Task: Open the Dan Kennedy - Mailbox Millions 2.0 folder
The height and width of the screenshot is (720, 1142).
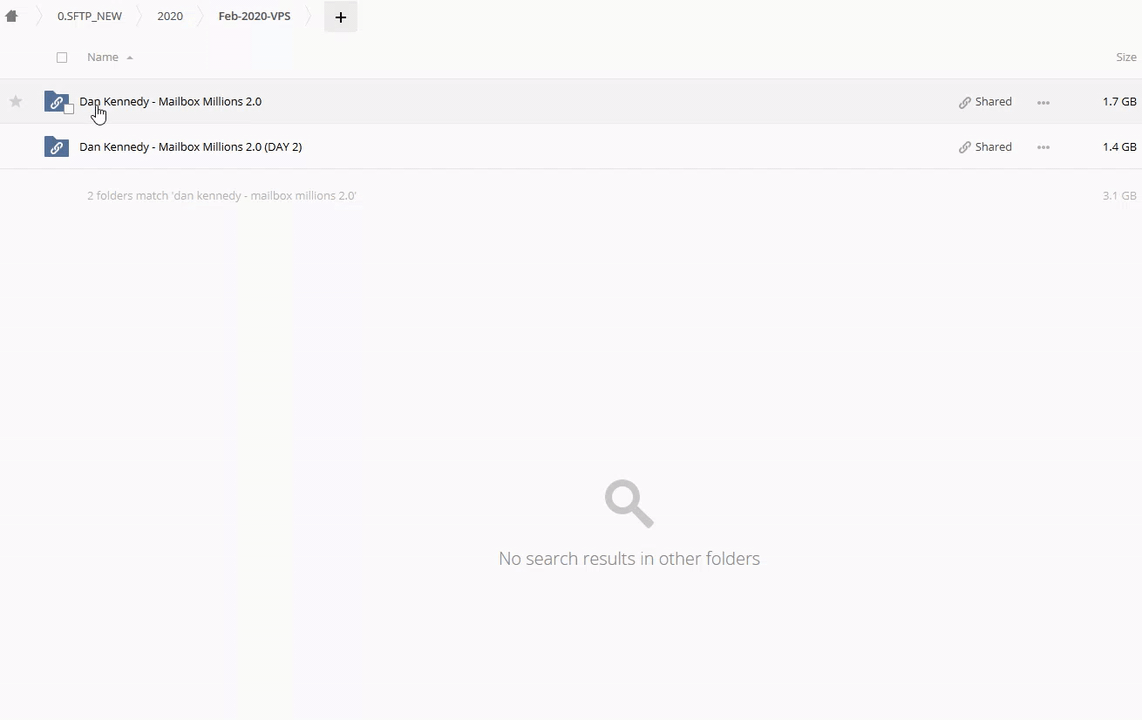Action: (x=170, y=101)
